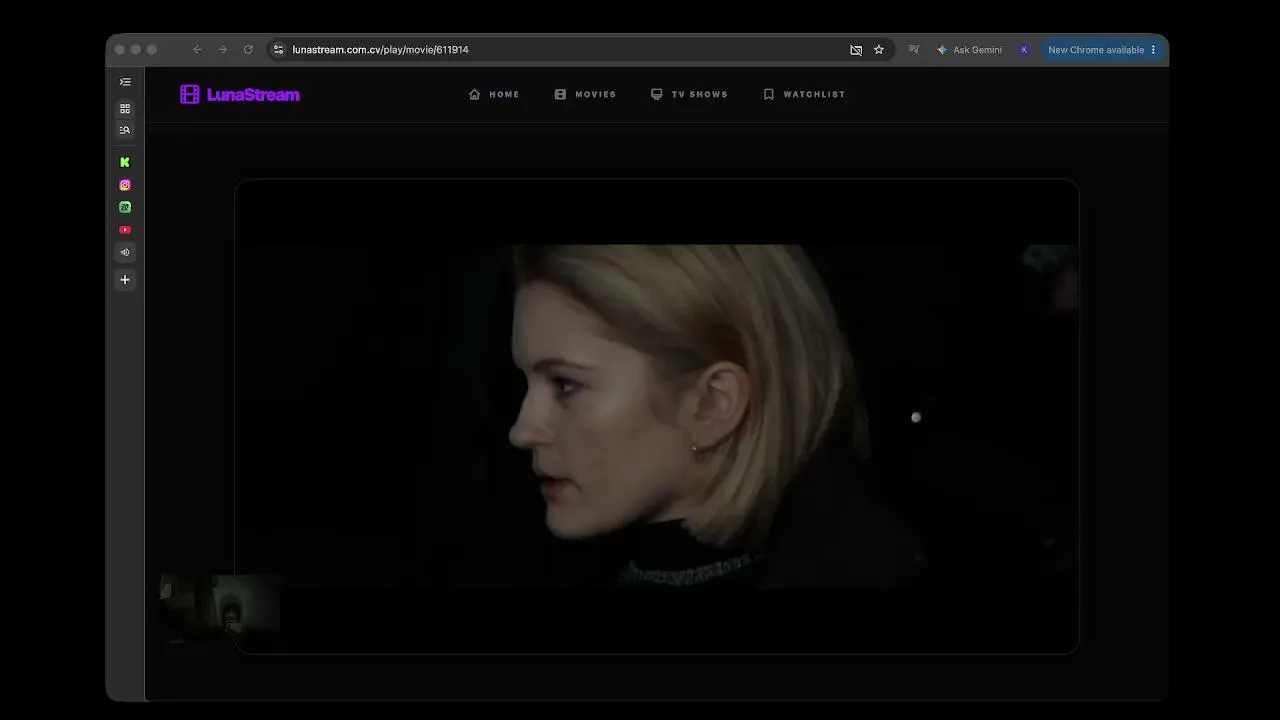Viewport: 1280px width, 720px height.
Task: Switch to the YouTube tab in sidebar
Action: pos(125,230)
